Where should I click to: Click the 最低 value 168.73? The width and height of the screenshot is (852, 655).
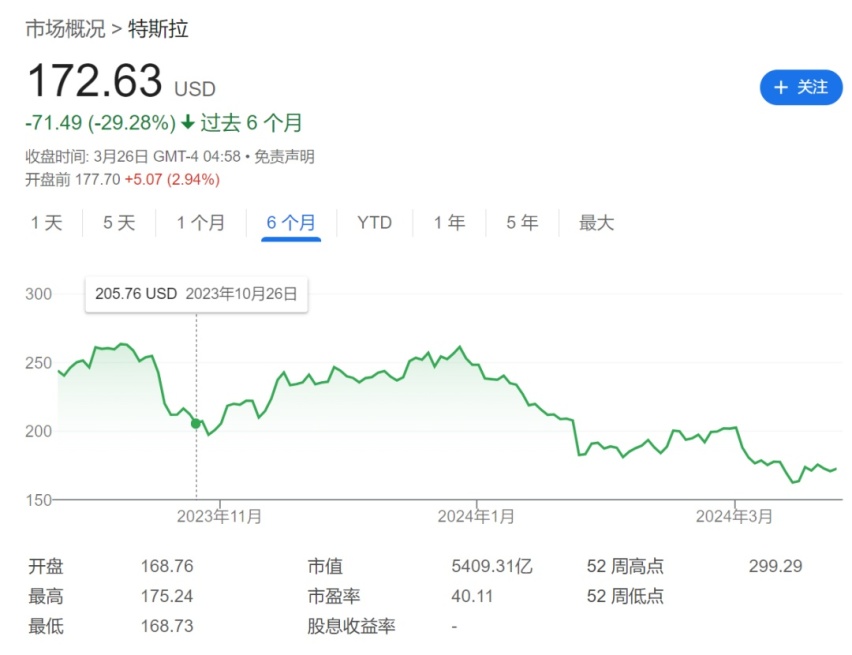click(167, 626)
